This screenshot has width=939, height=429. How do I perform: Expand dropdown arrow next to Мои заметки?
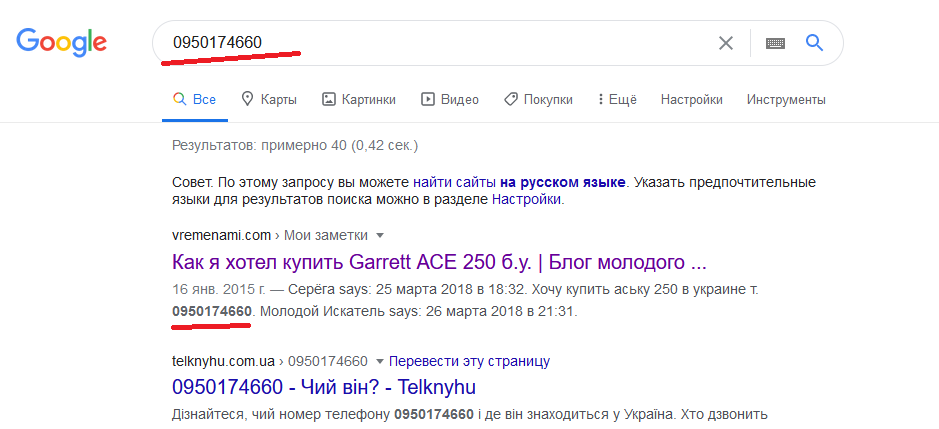coord(379,235)
